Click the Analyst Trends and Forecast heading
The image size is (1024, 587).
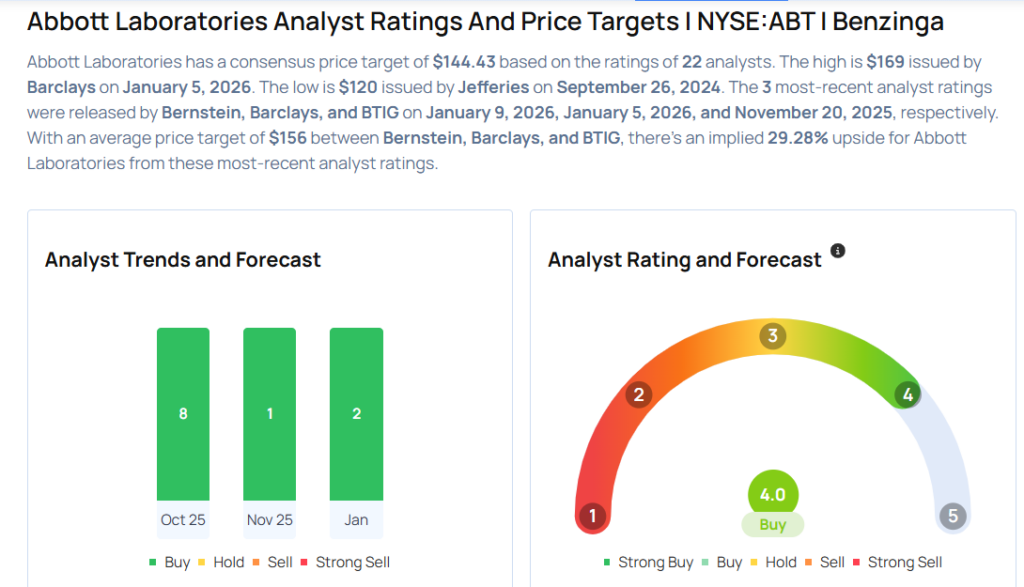(x=183, y=260)
